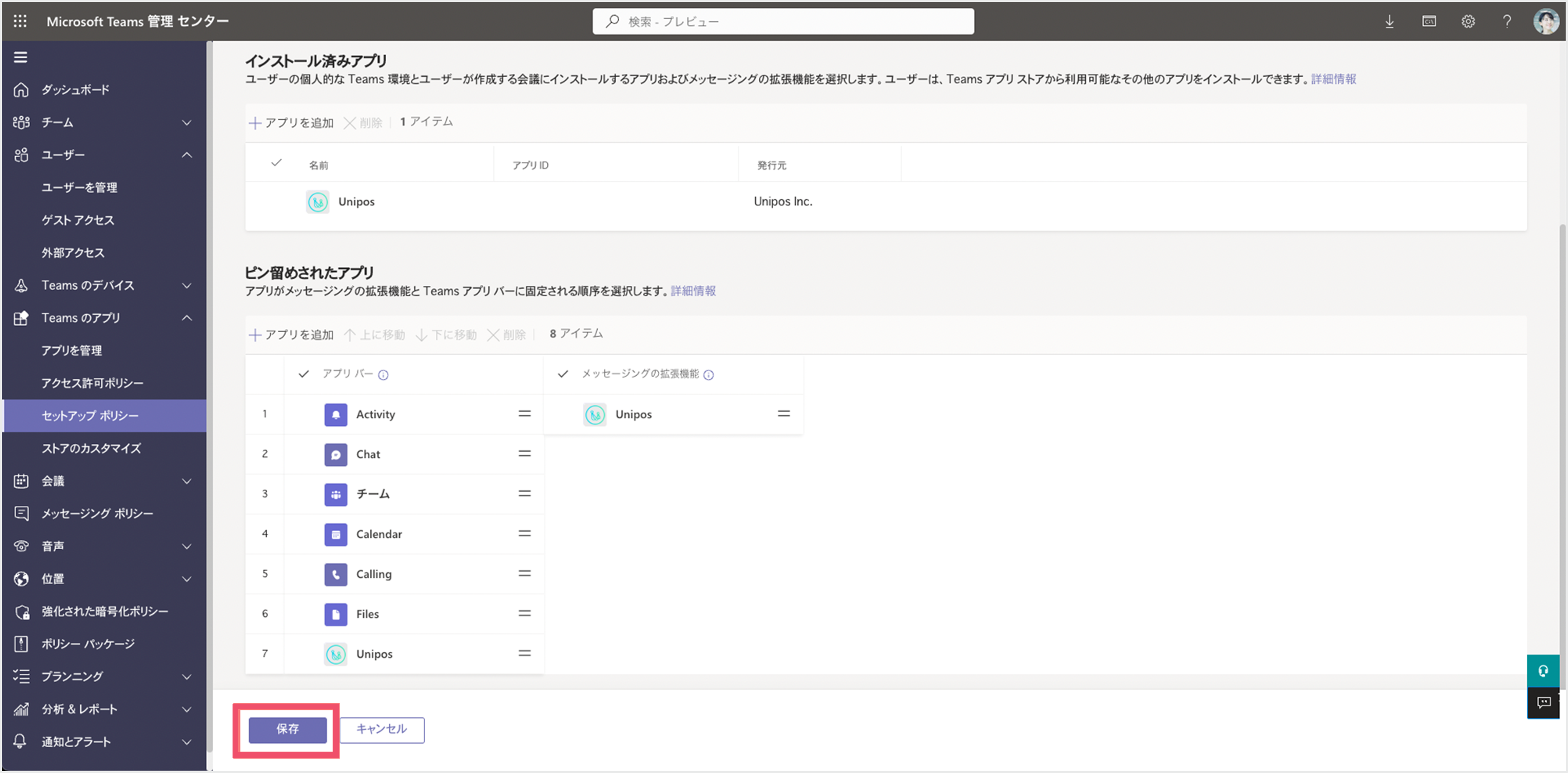Click the 保存 button
This screenshot has height=773, width=1568.
(287, 729)
